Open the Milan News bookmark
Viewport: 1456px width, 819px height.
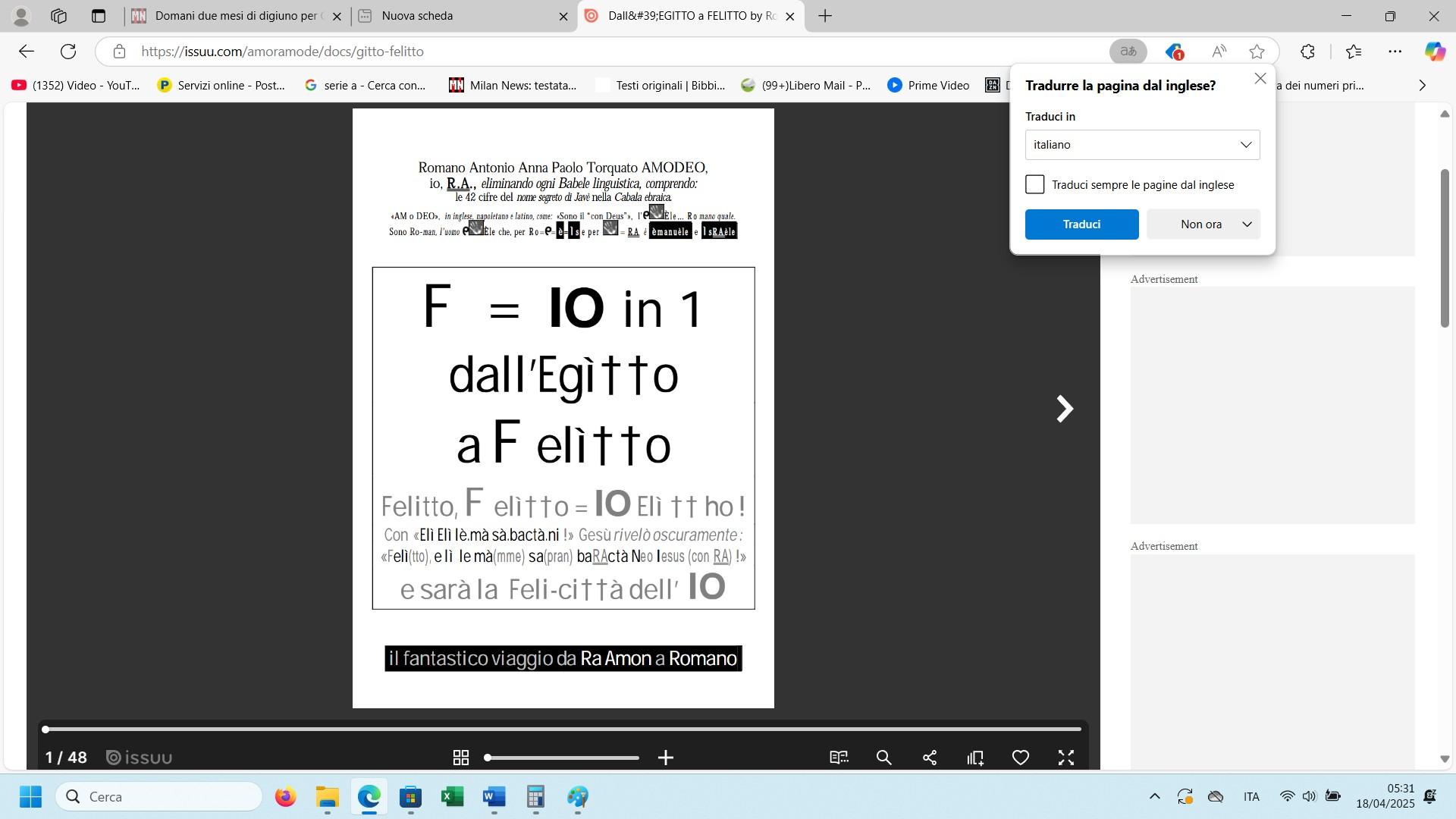tap(513, 86)
